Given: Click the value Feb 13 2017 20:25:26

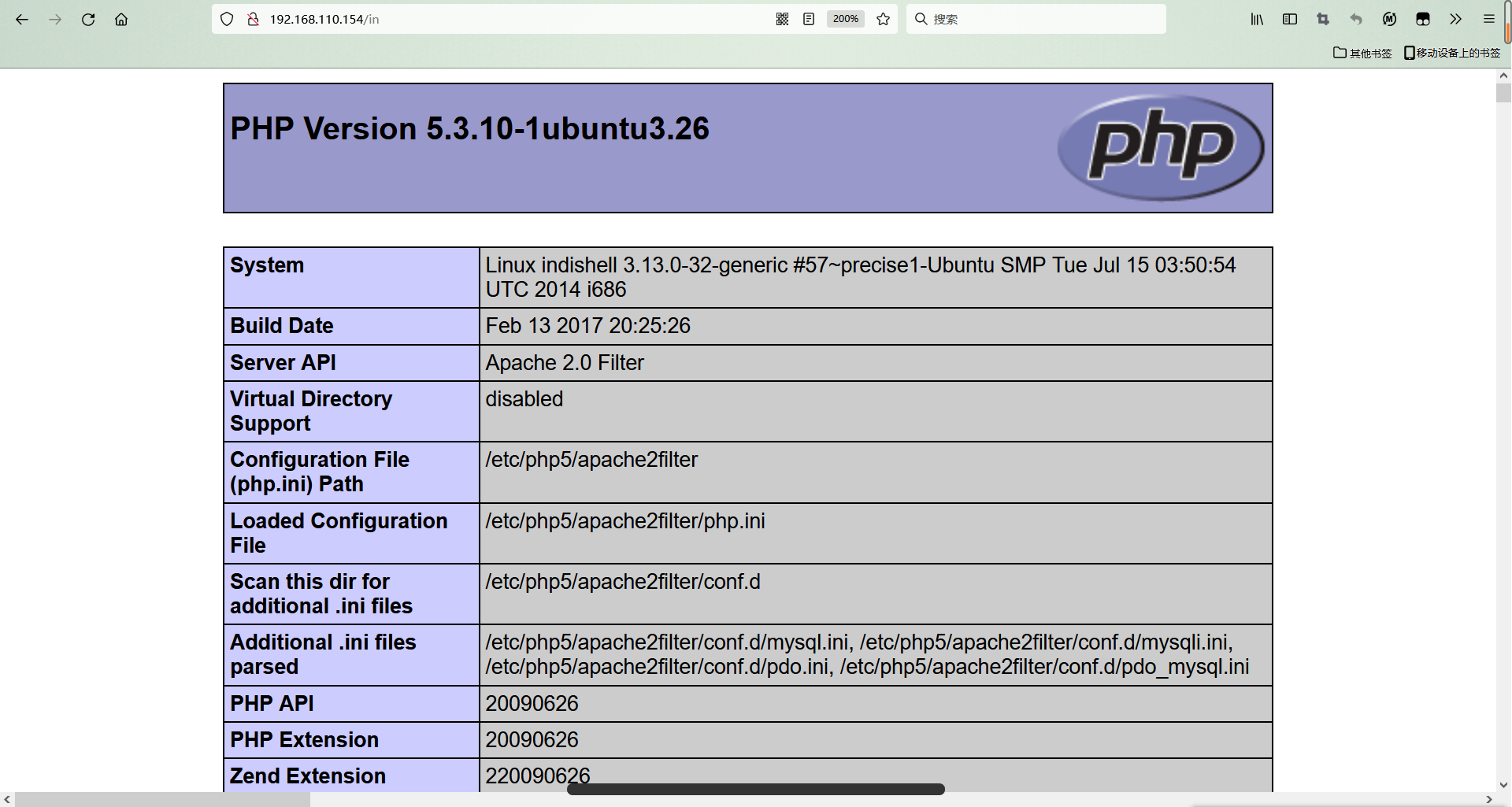Looking at the screenshot, I should tap(588, 326).
